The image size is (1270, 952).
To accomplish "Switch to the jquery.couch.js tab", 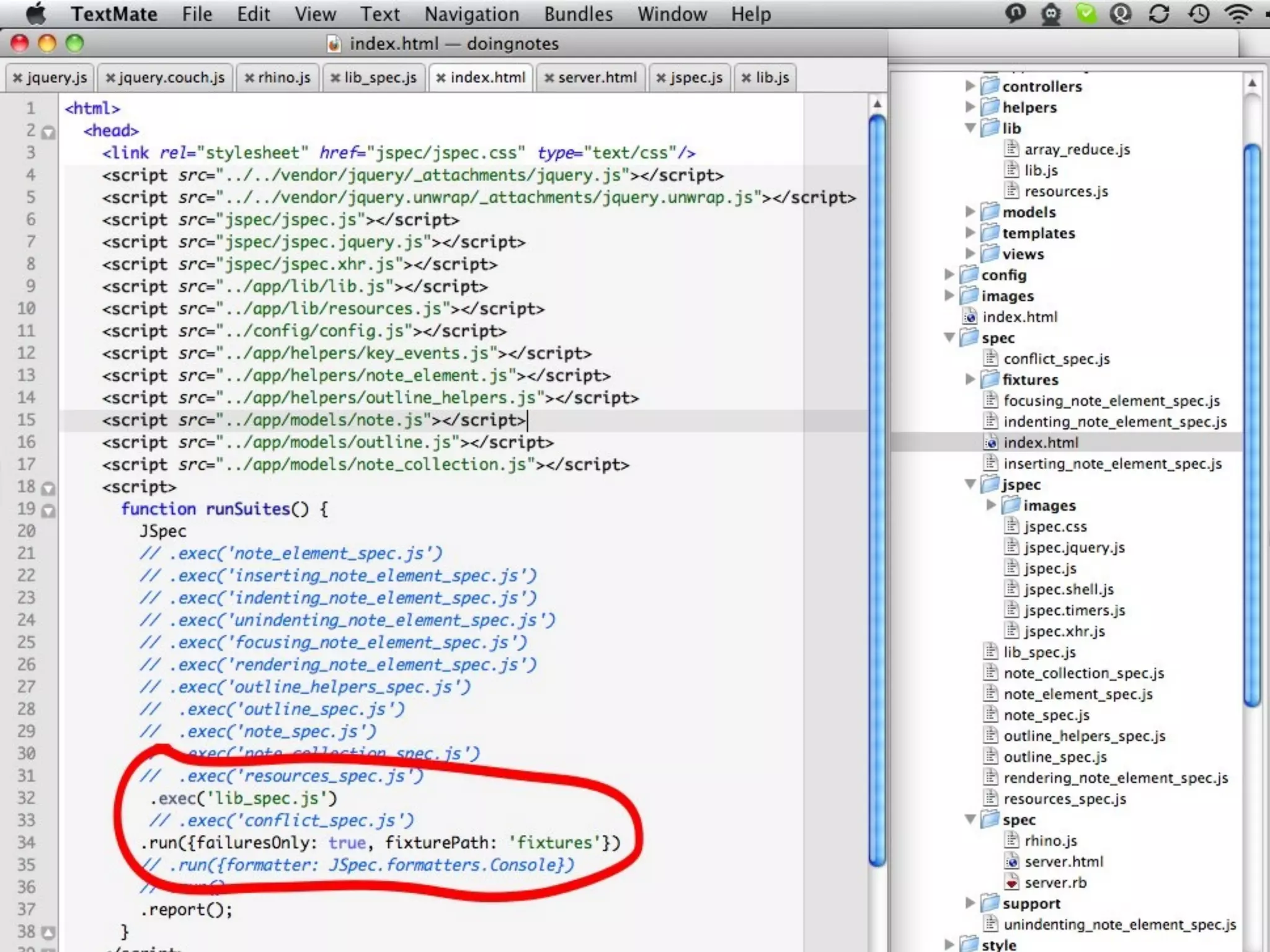I will pyautogui.click(x=166, y=77).
